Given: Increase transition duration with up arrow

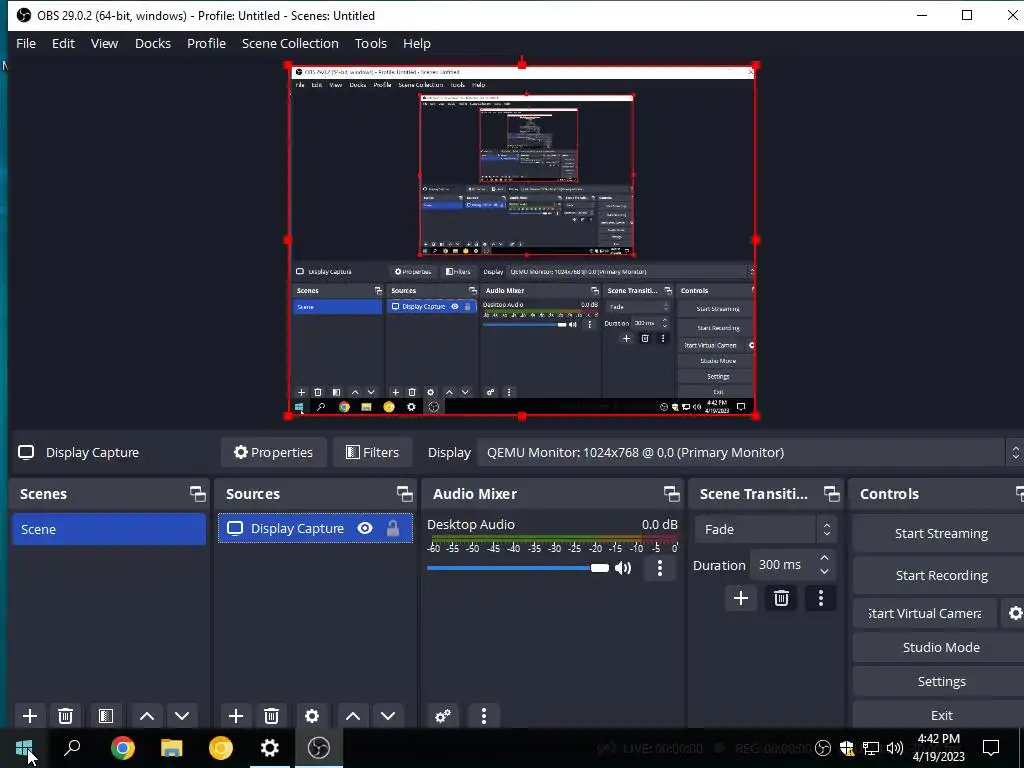Looking at the screenshot, I should (x=824, y=558).
